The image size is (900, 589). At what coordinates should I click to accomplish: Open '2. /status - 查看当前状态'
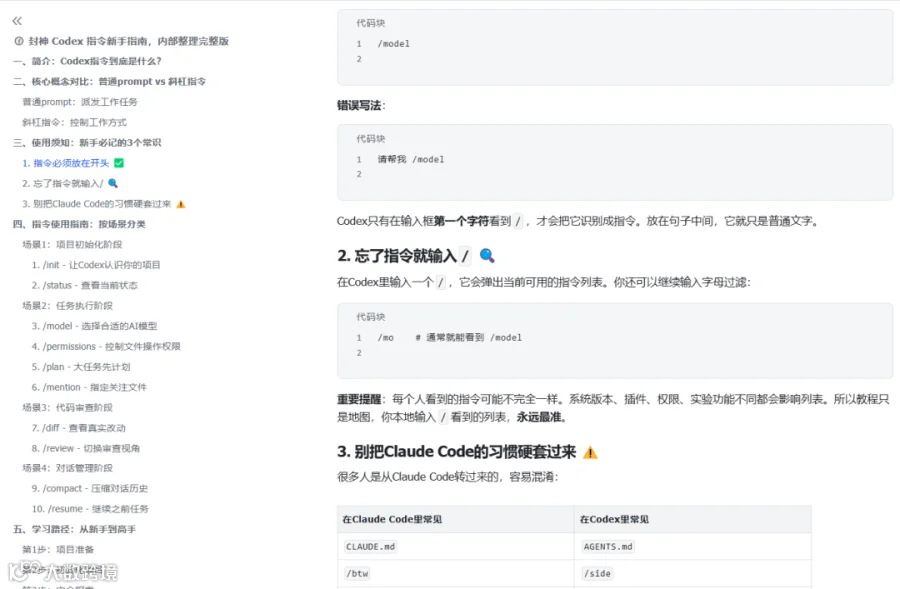coord(84,285)
